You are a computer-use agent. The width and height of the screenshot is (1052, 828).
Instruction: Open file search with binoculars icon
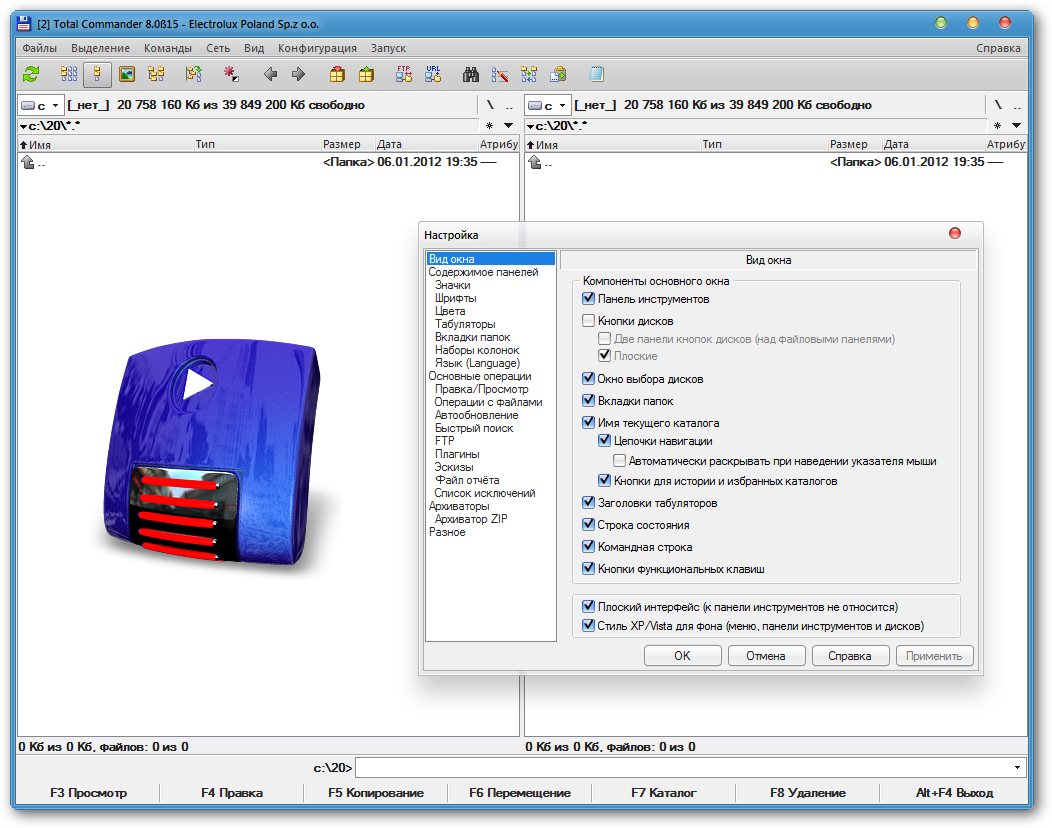pyautogui.click(x=471, y=74)
